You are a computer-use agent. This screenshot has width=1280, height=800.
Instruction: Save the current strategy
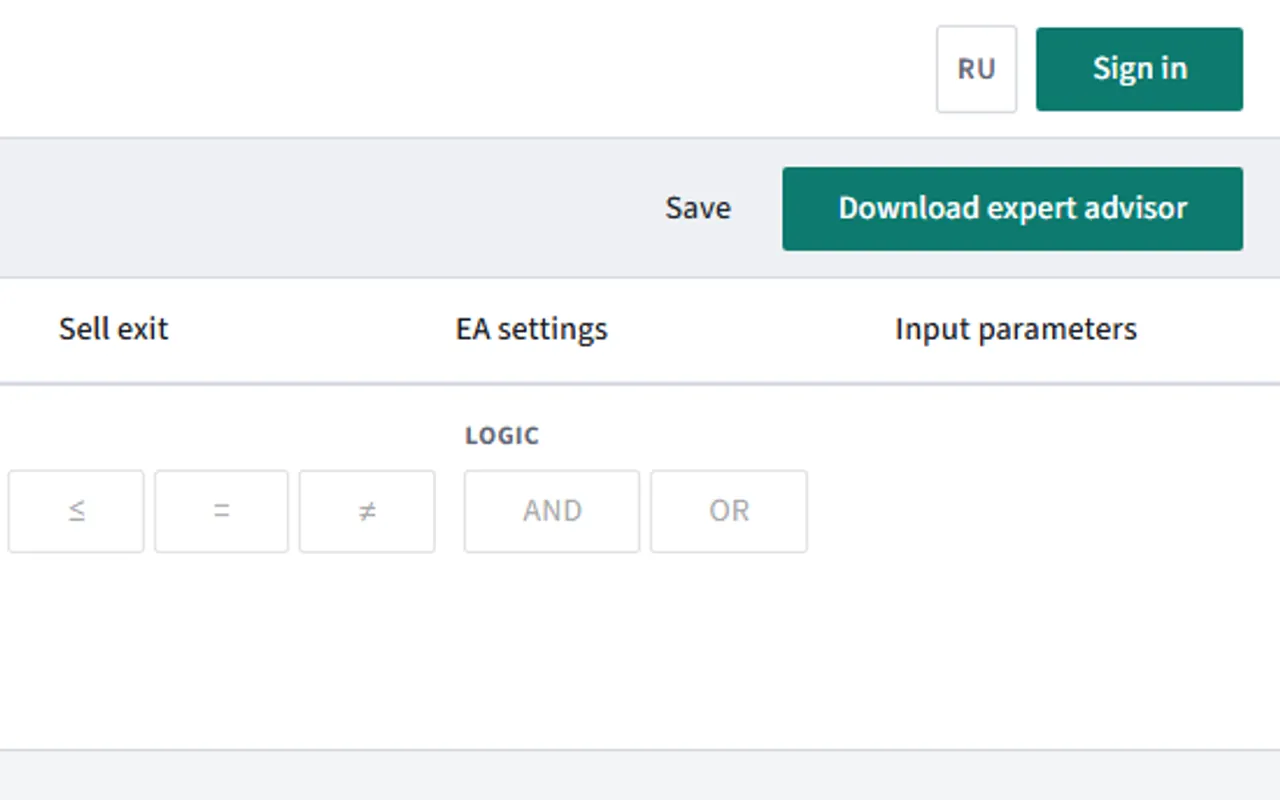(x=698, y=208)
